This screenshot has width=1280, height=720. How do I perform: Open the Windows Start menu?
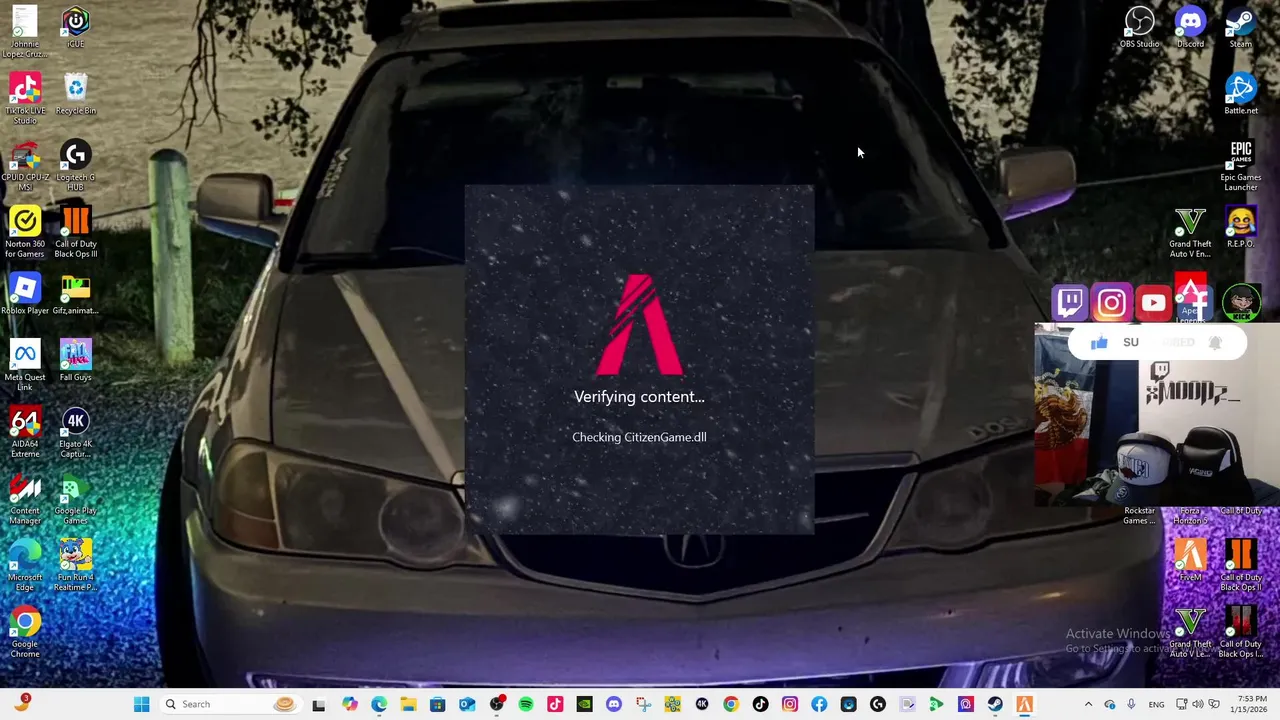click(142, 704)
